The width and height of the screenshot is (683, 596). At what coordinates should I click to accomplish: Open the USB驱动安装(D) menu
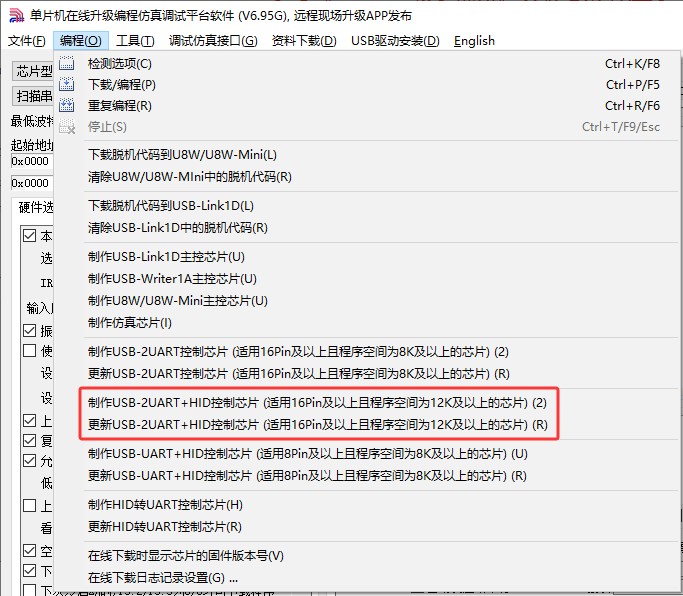(395, 41)
